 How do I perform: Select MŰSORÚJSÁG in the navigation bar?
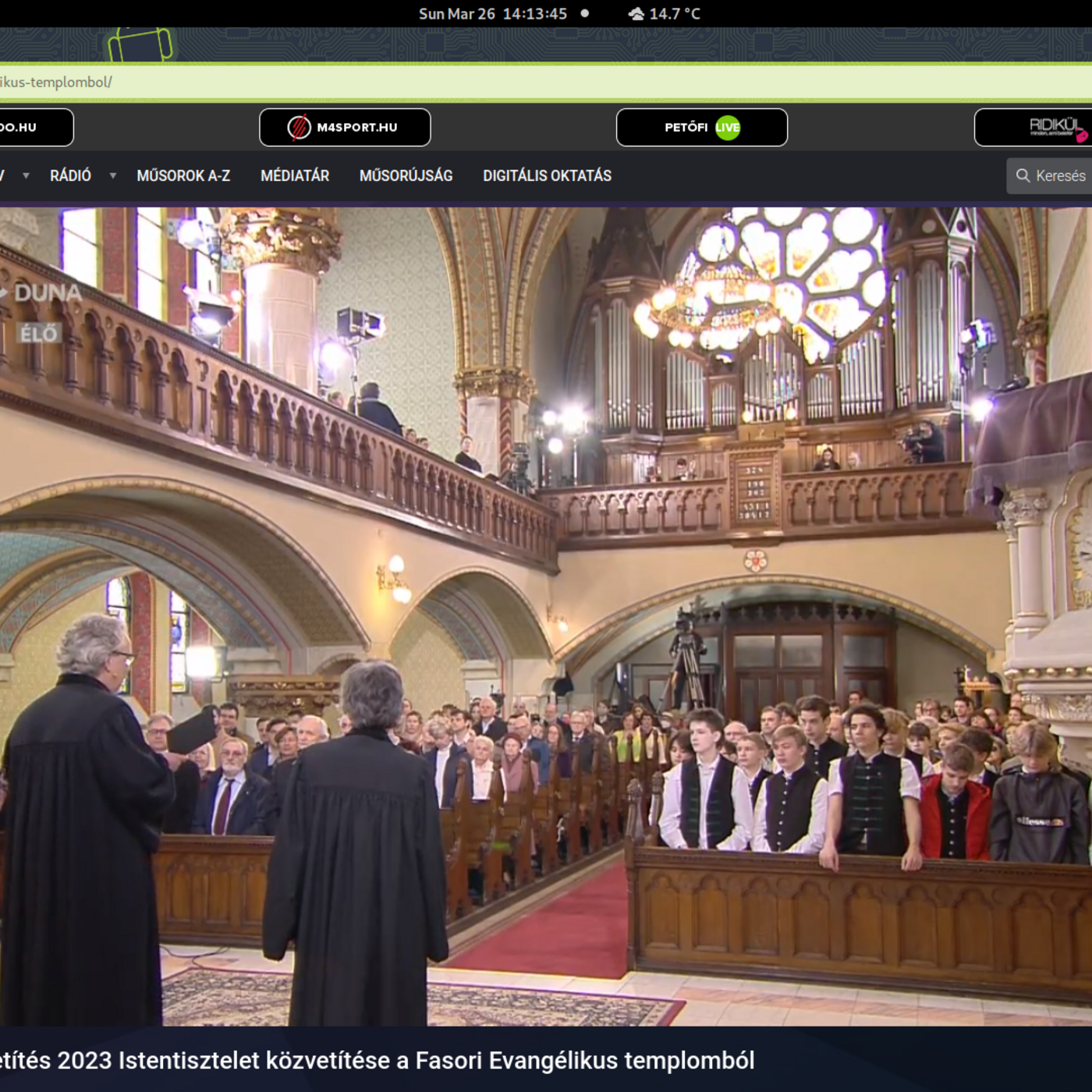[x=406, y=175]
